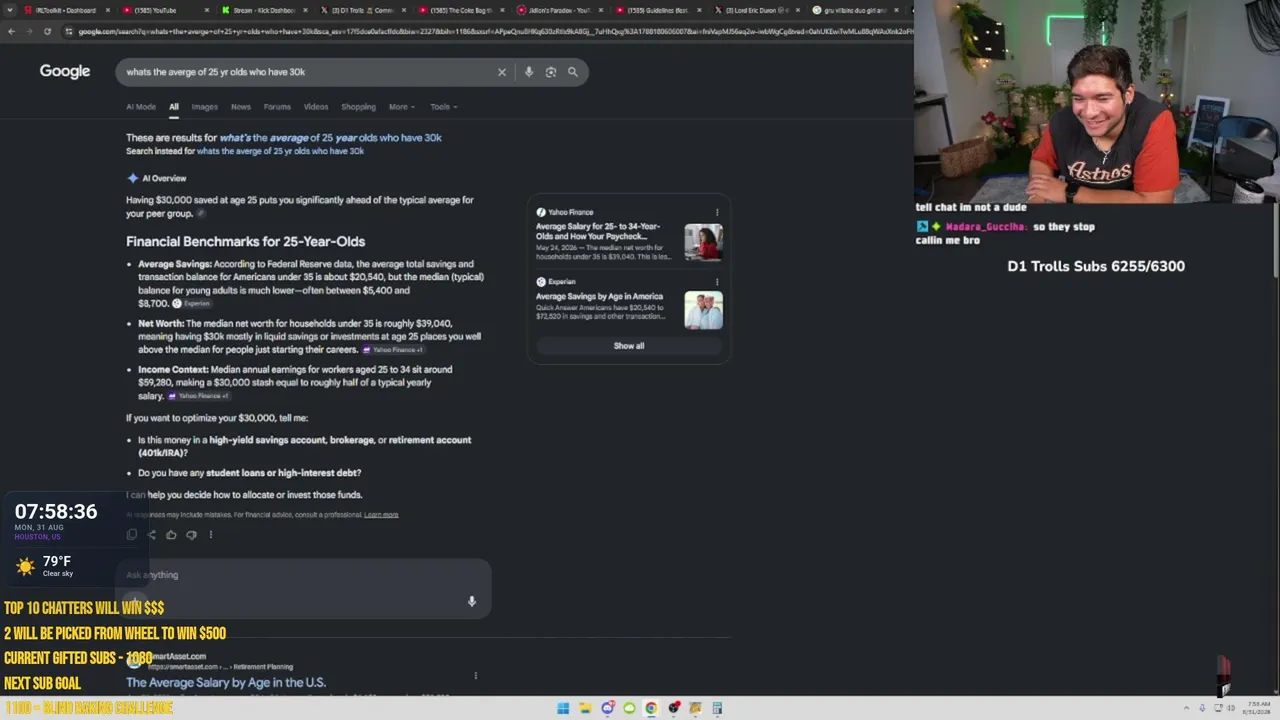Expand the Tools dropdown

click(x=443, y=107)
